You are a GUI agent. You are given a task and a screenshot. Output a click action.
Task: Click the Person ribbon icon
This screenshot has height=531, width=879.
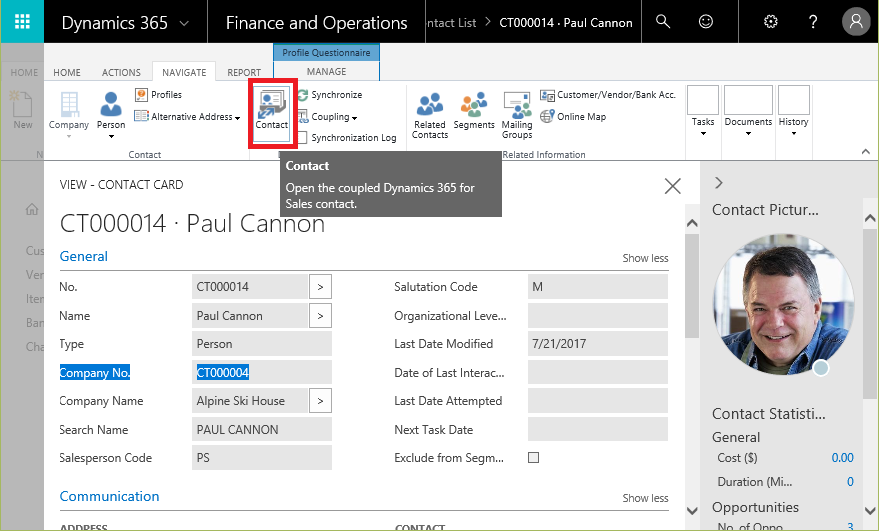pyautogui.click(x=111, y=115)
